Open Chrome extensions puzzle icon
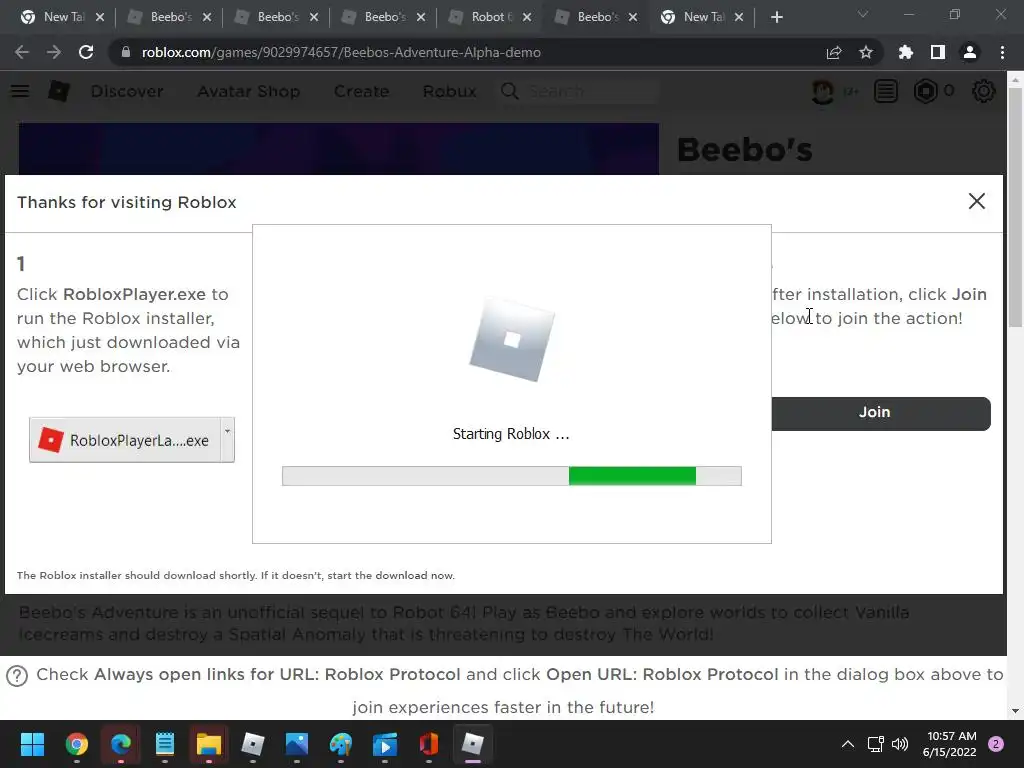The width and height of the screenshot is (1024, 768). (x=905, y=52)
